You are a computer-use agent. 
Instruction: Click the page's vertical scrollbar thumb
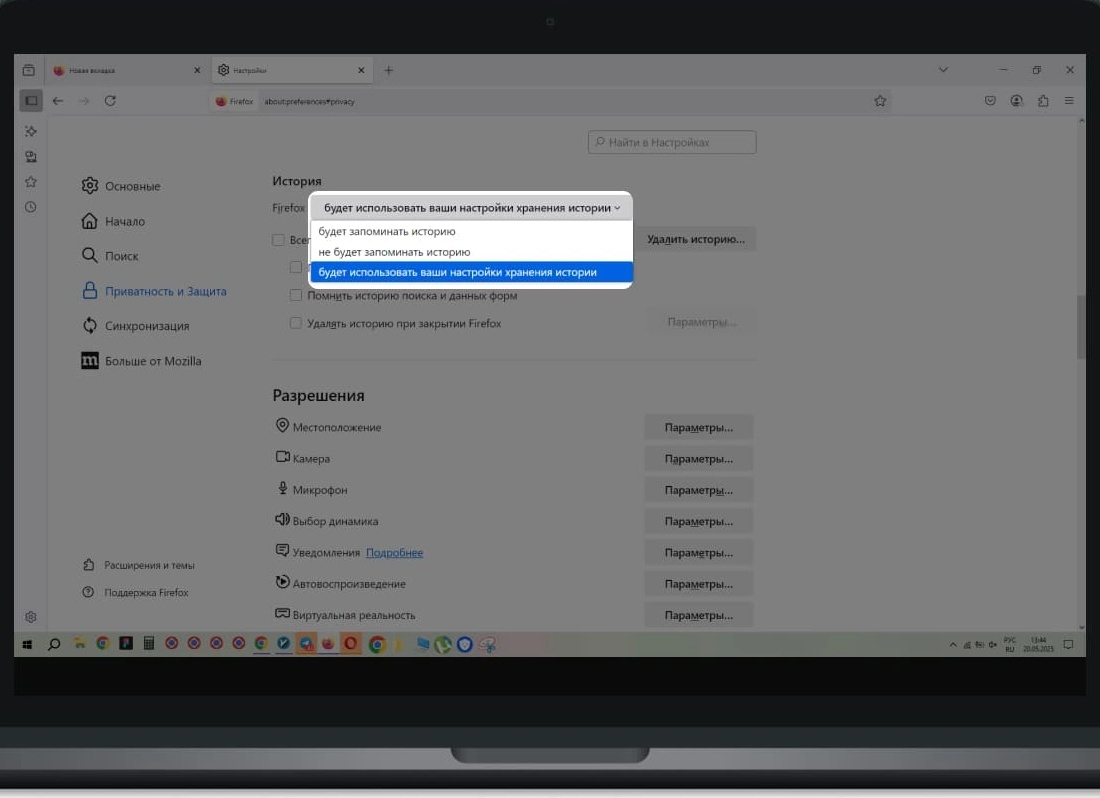pyautogui.click(x=1081, y=327)
